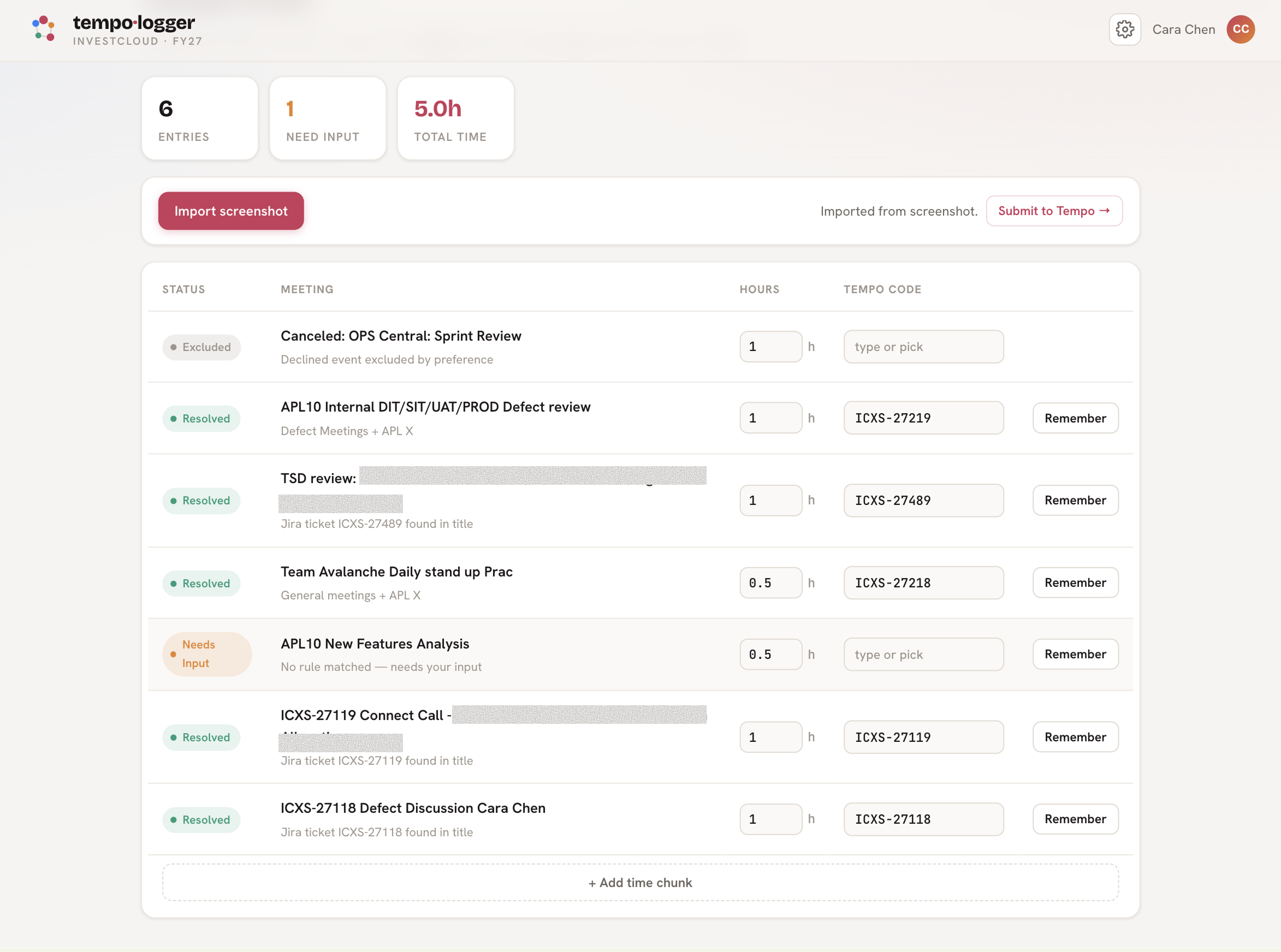
Task: Submit entries to Tempo
Action: (1053, 211)
